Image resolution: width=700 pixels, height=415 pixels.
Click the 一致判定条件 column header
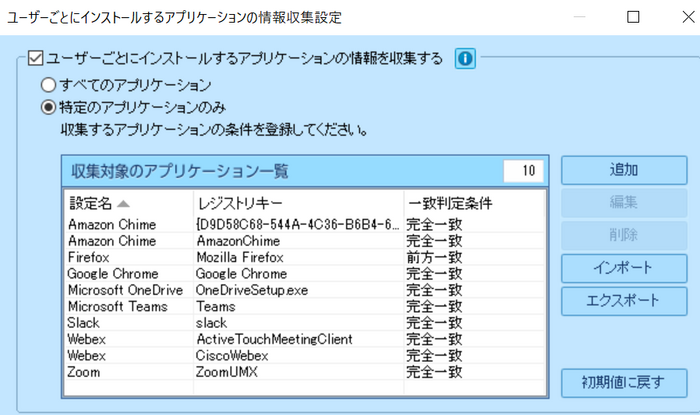coord(474,203)
